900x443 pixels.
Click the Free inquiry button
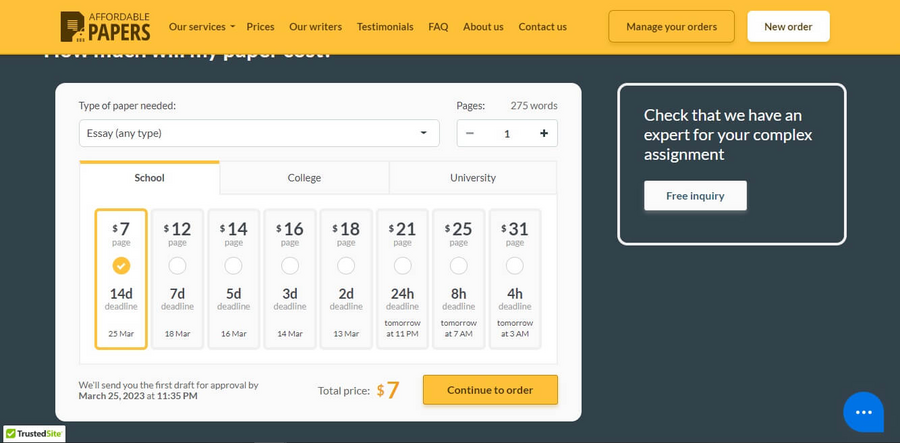pos(695,196)
